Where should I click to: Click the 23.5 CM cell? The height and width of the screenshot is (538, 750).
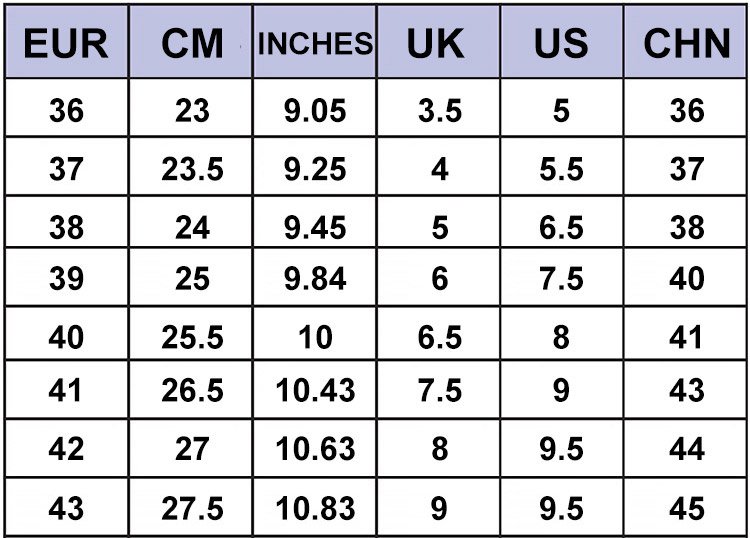192,169
